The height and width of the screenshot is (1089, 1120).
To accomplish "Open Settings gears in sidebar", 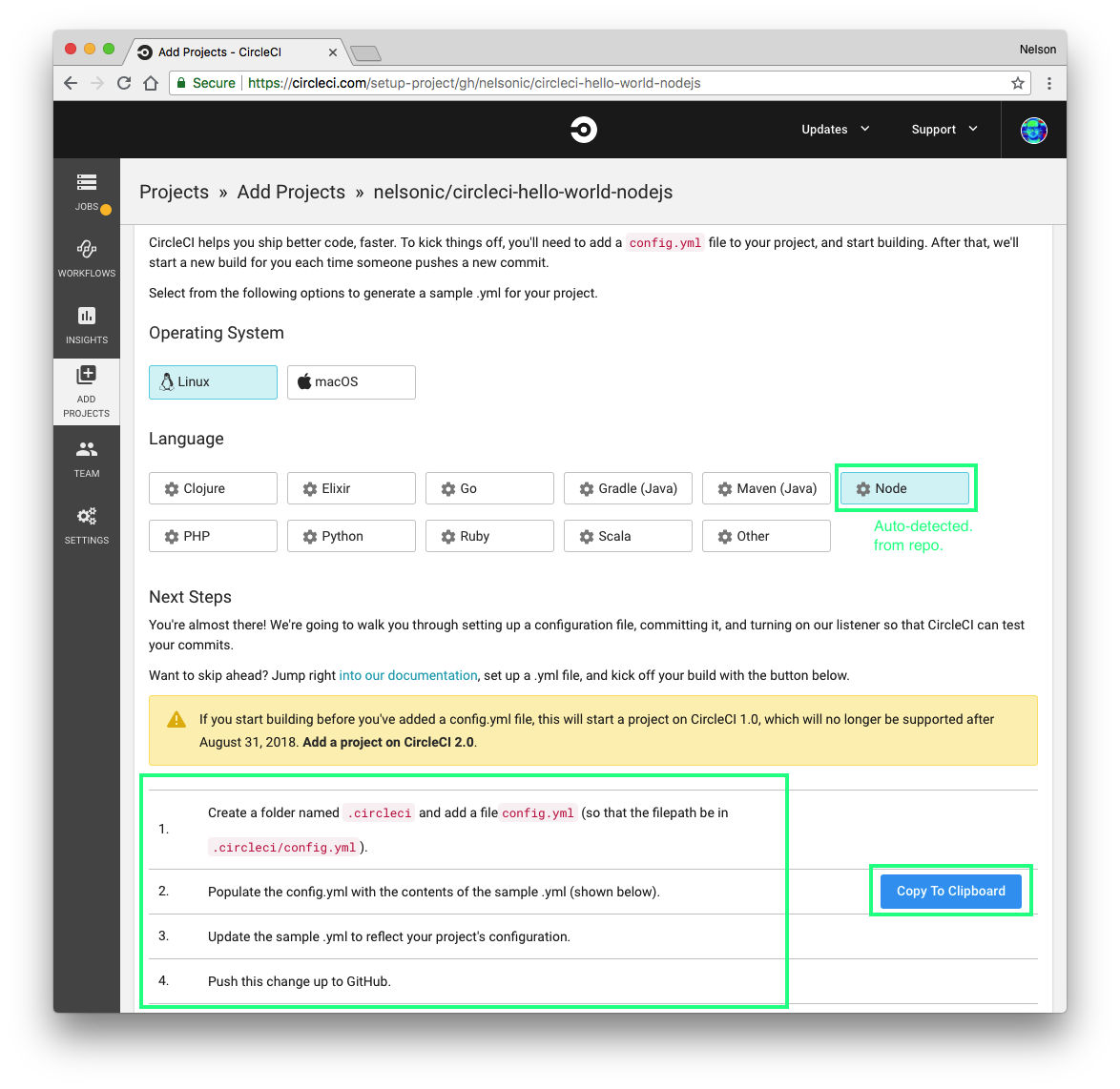I will tap(87, 517).
